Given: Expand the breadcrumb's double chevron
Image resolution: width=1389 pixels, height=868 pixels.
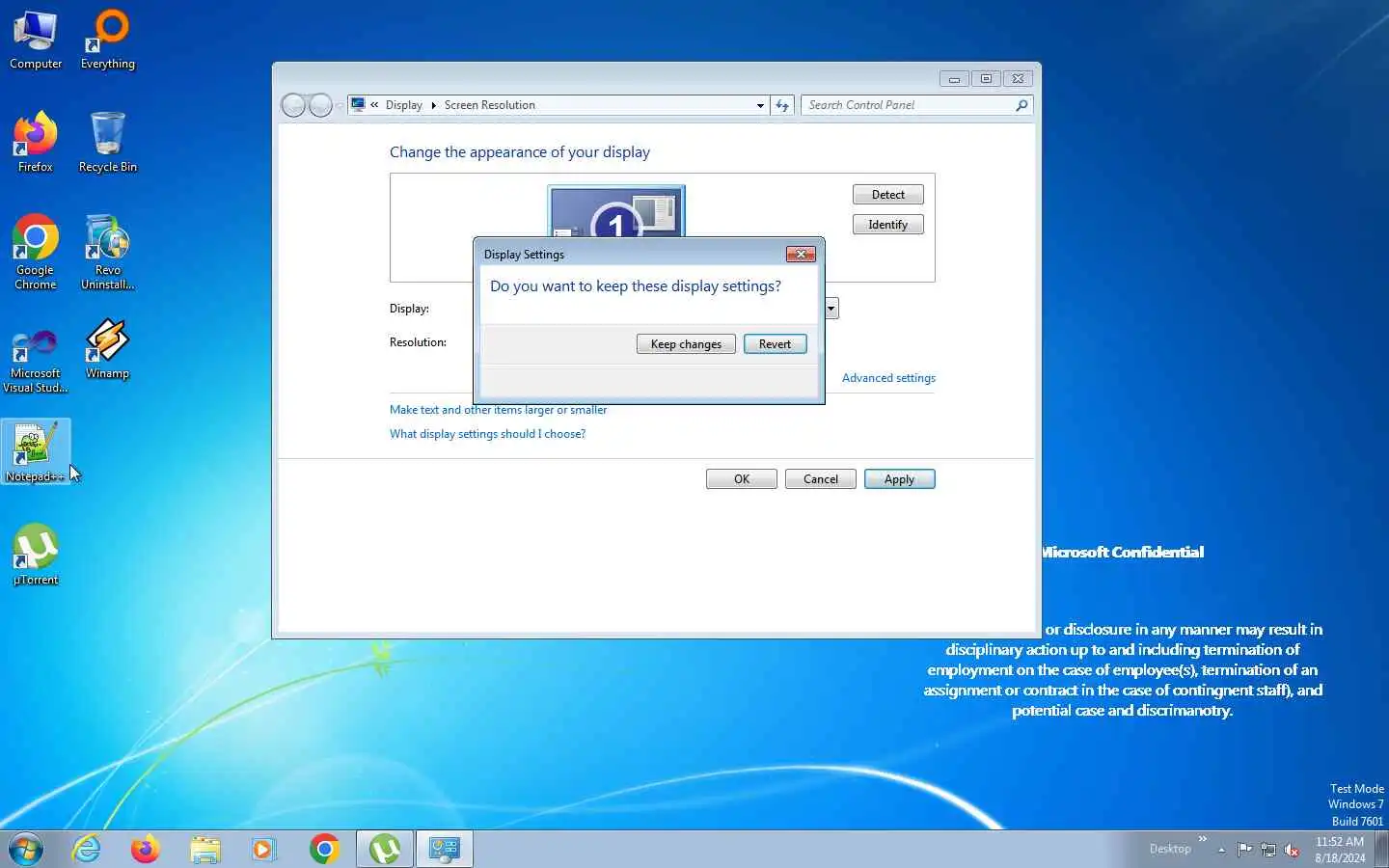Looking at the screenshot, I should point(374,105).
